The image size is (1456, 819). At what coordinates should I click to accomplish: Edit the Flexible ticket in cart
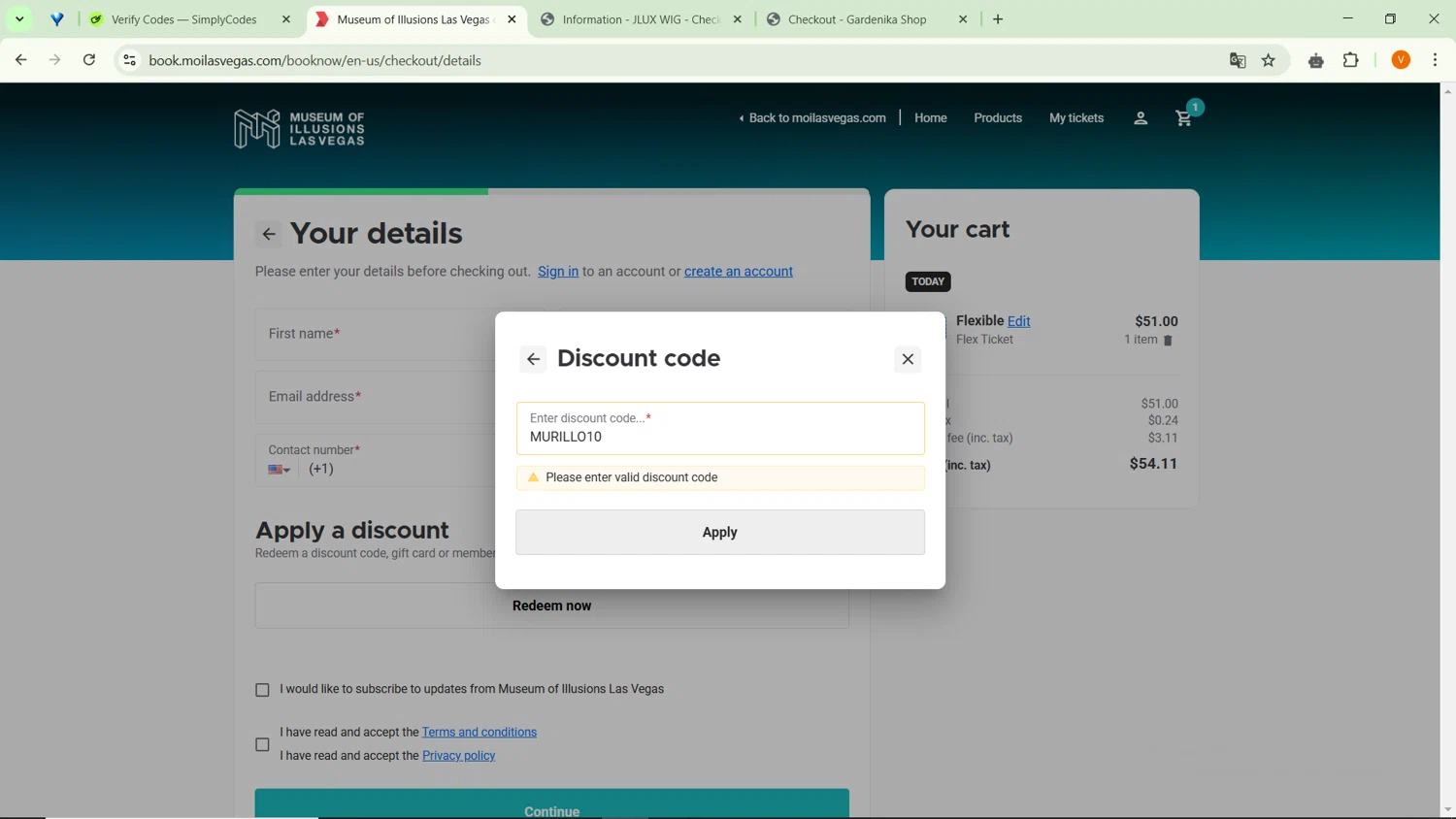(x=1019, y=321)
